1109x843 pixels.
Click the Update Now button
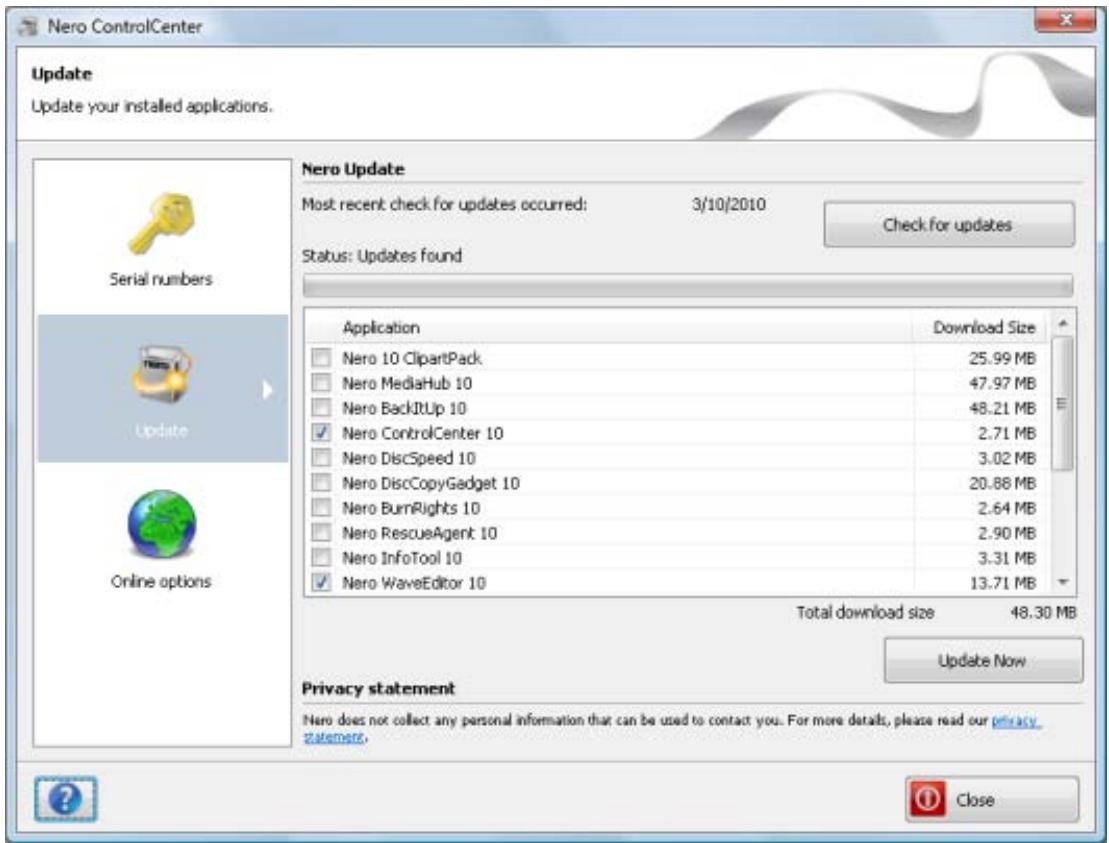pyautogui.click(x=983, y=661)
